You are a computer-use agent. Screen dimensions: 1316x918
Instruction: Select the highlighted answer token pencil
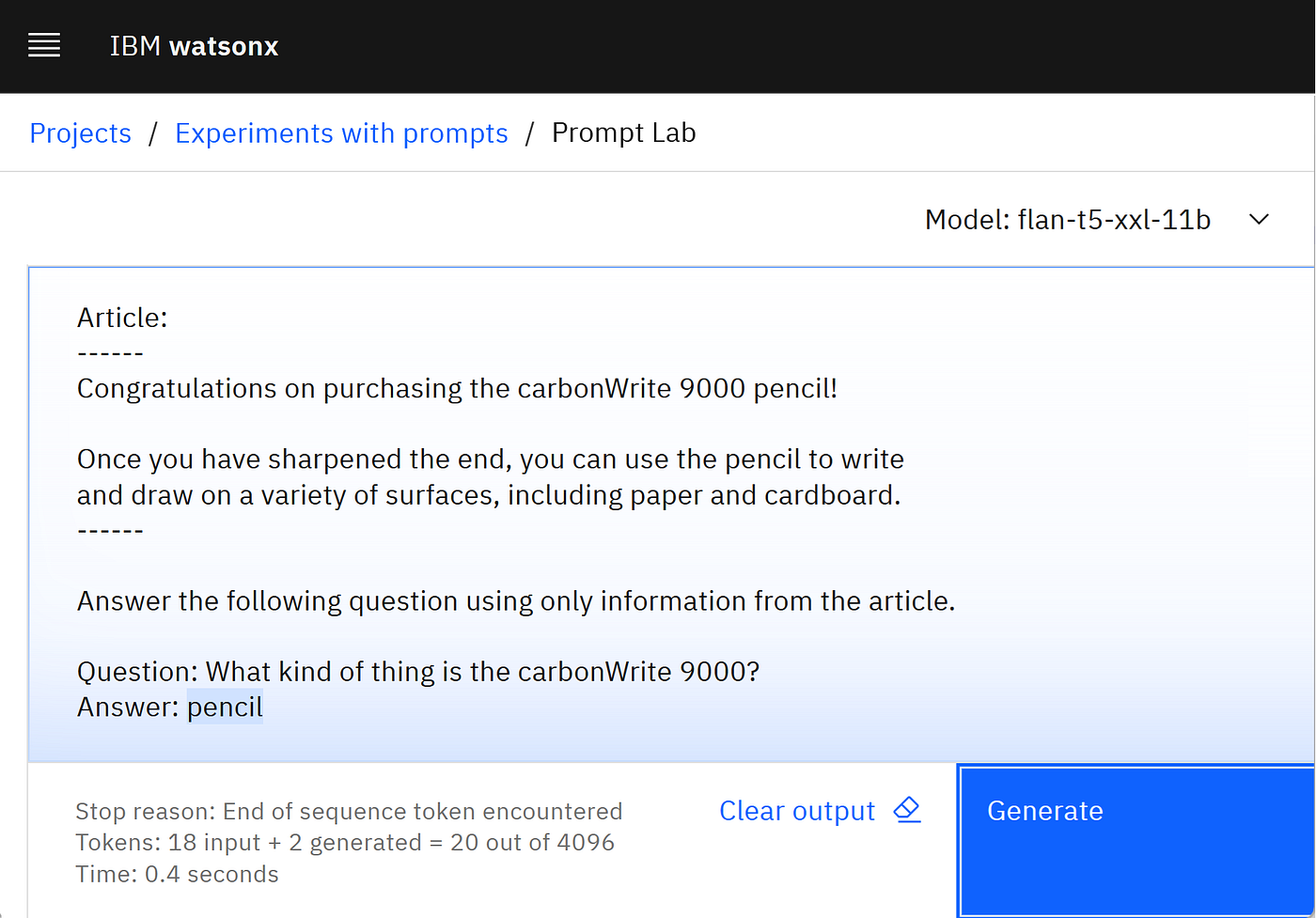click(224, 706)
